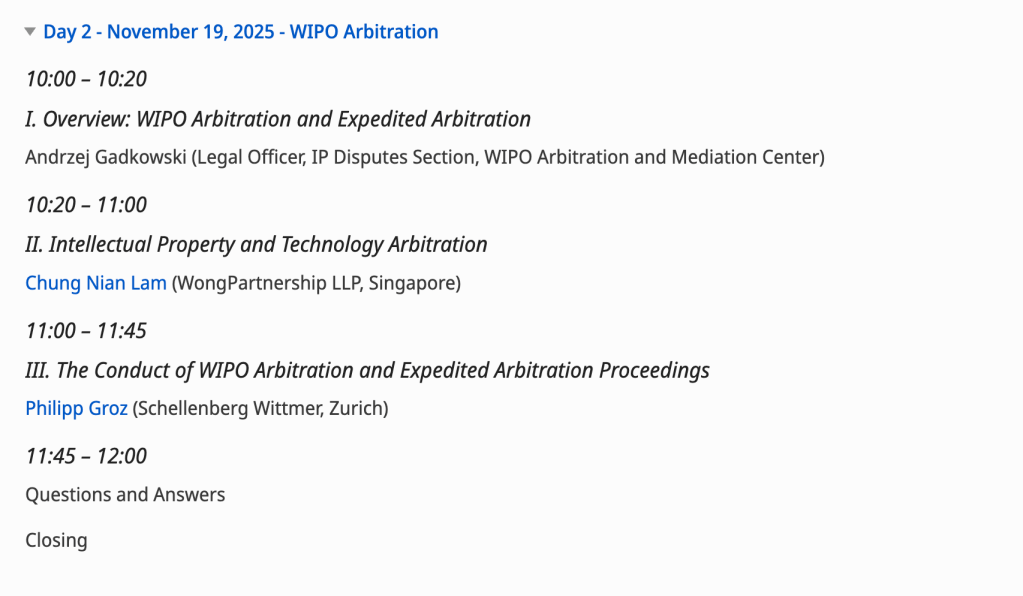Open Chung Nian Lam's profile link
The height and width of the screenshot is (596, 1023).
coord(96,283)
